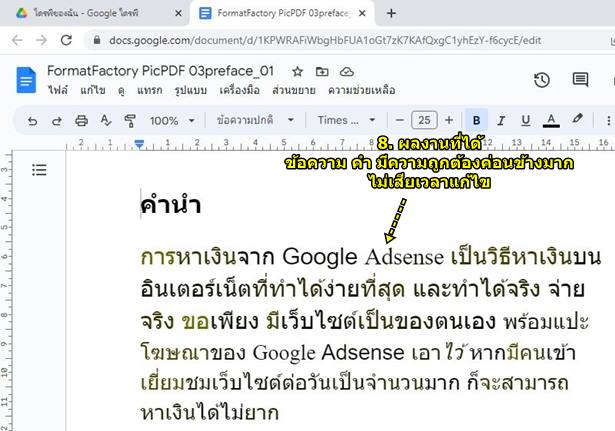
Task: Reload the page
Action: pyautogui.click(x=66, y=40)
